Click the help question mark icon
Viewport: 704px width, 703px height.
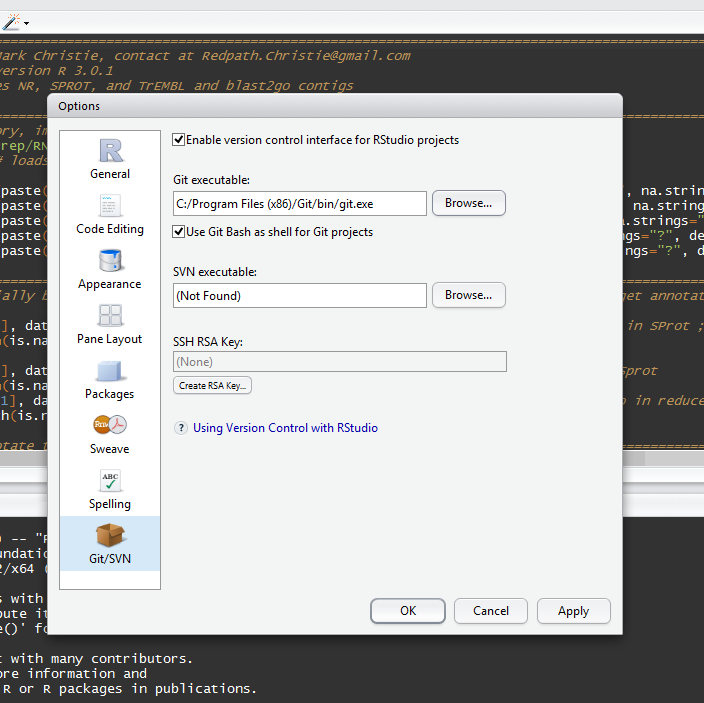180,428
